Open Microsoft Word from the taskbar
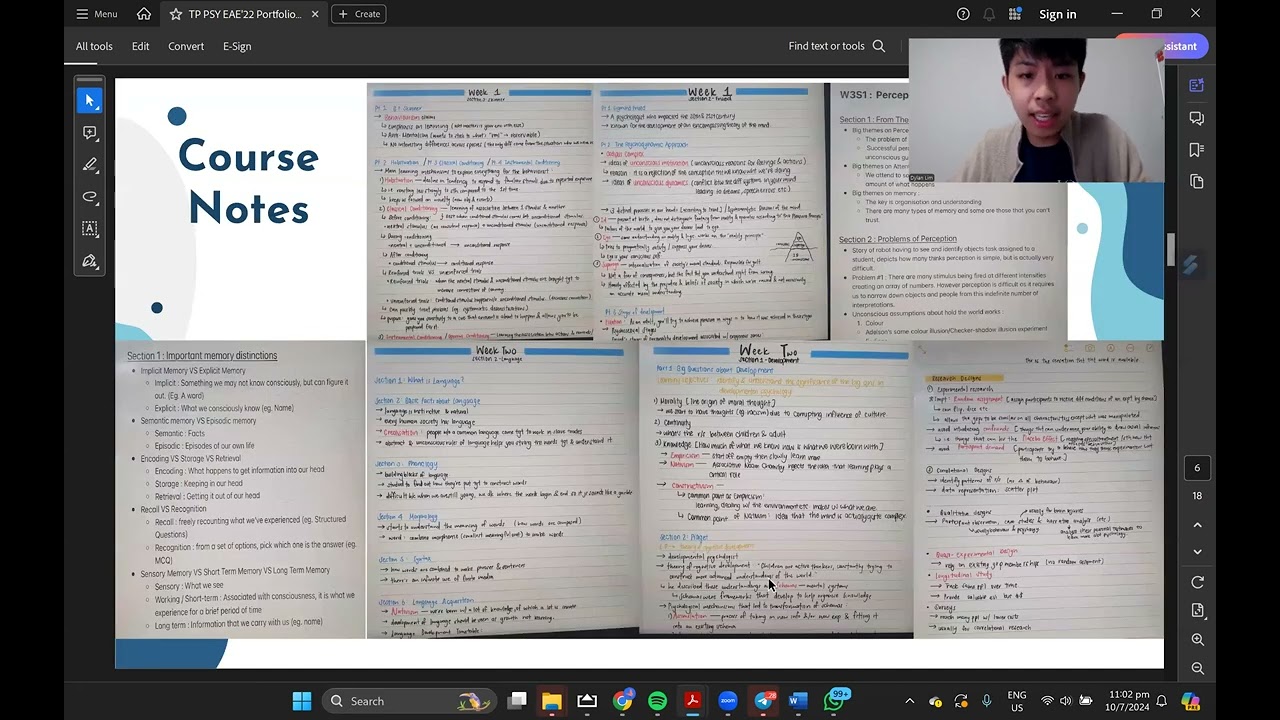The height and width of the screenshot is (720, 1280). [797, 701]
